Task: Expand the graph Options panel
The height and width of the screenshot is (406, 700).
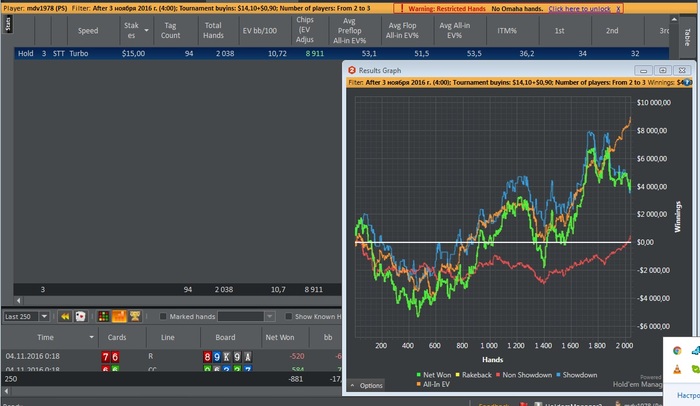Action: click(367, 385)
